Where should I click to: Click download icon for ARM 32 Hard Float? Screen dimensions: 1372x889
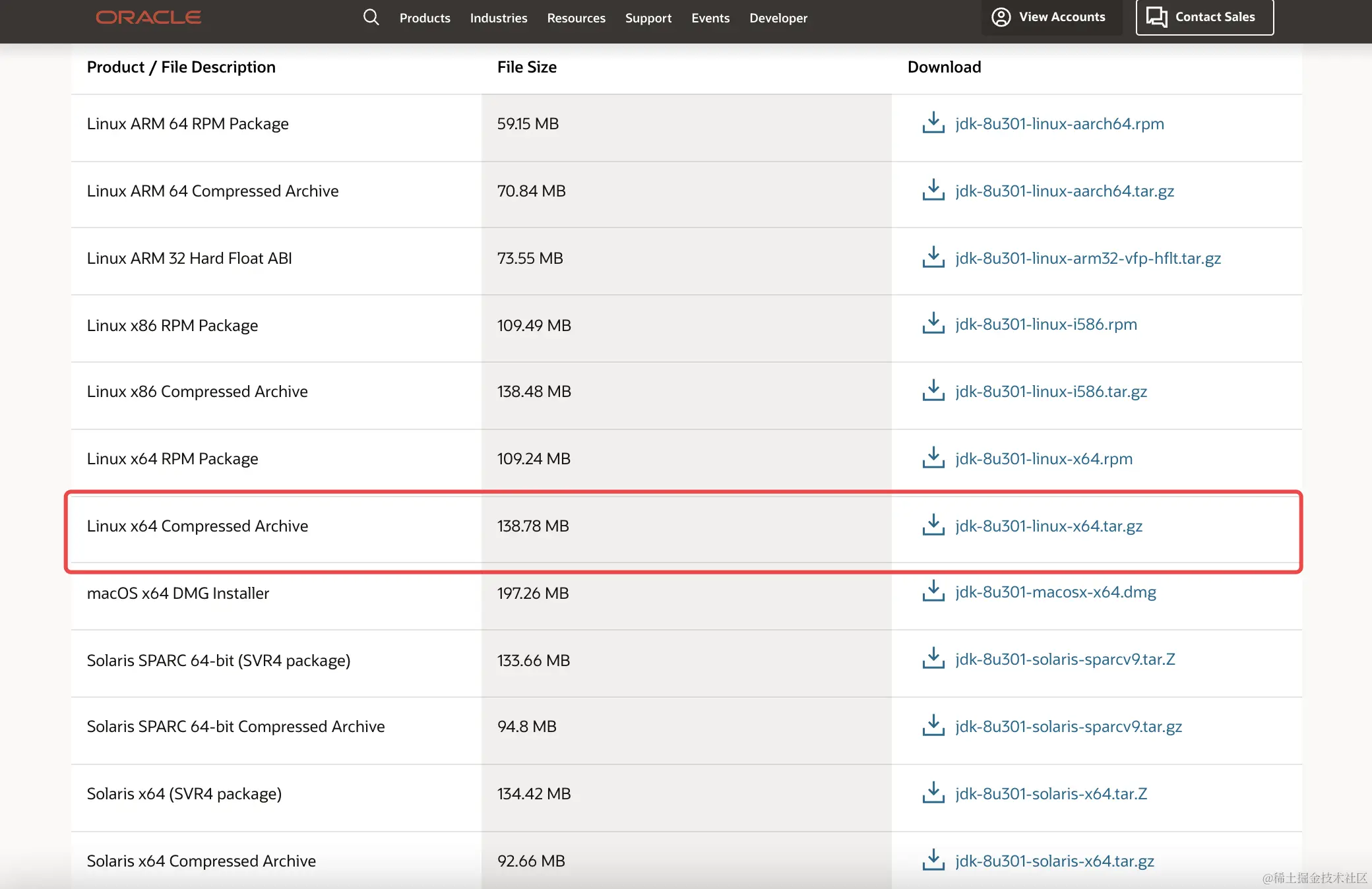[933, 257]
